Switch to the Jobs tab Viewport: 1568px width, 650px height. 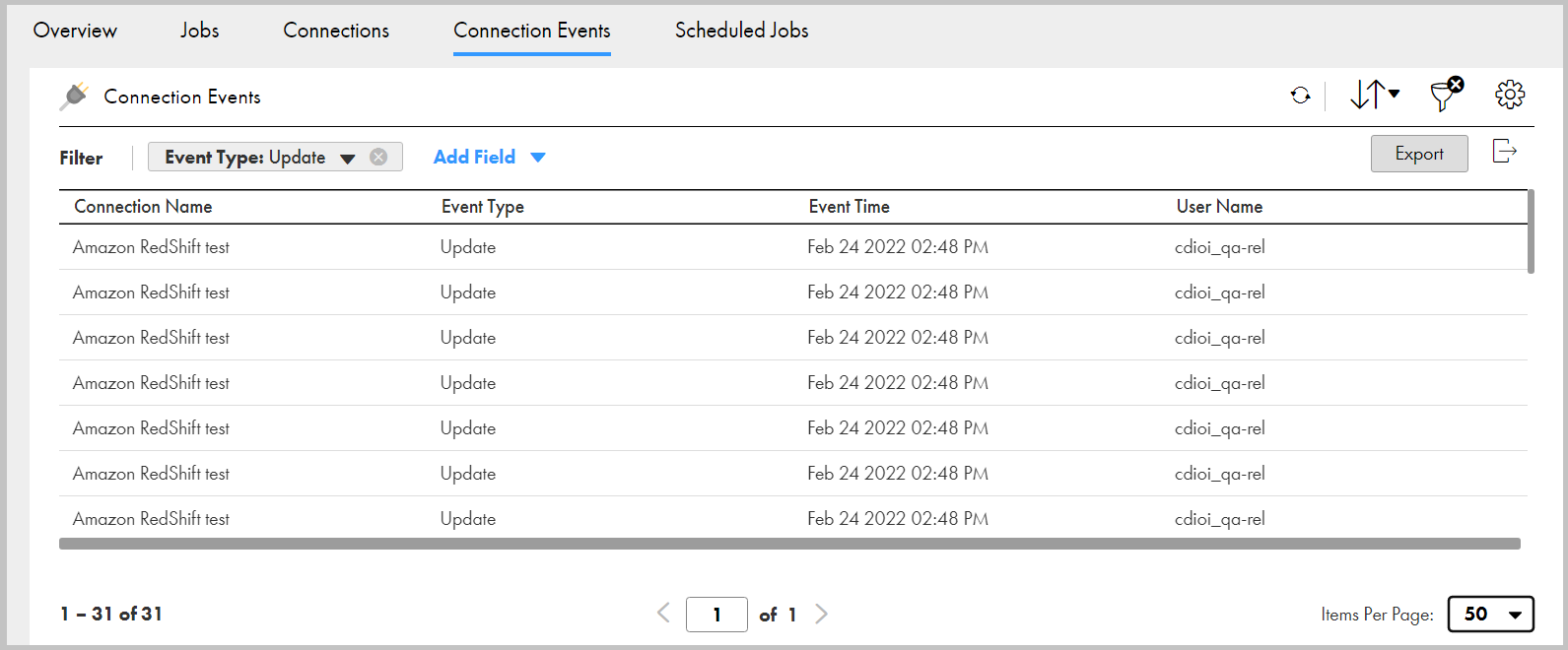[x=200, y=31]
